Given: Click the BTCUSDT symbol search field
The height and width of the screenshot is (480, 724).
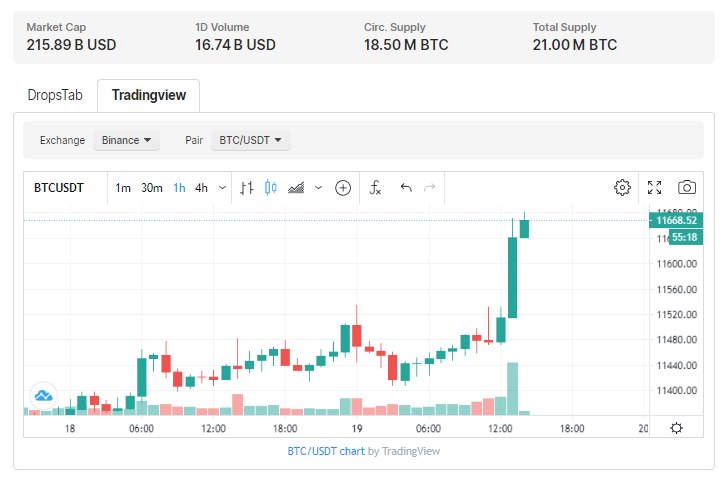Looking at the screenshot, I should pyautogui.click(x=59, y=187).
